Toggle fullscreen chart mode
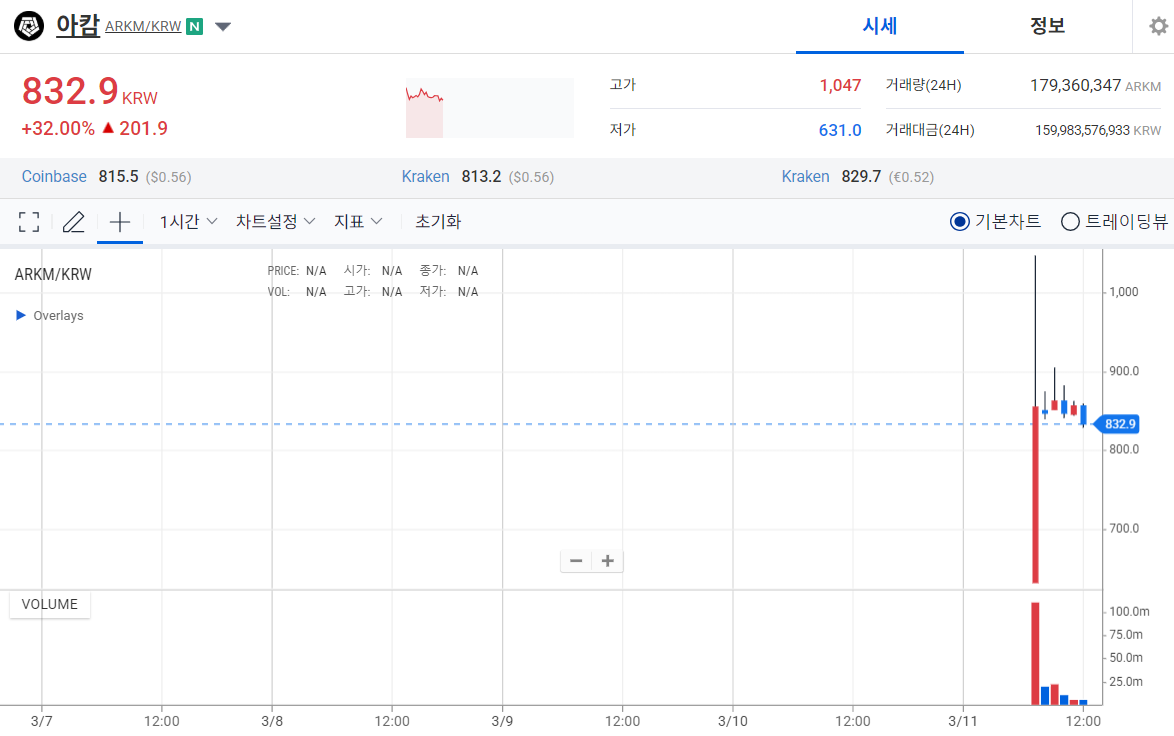Viewport: 1174px width, 736px height. pyautogui.click(x=28, y=222)
